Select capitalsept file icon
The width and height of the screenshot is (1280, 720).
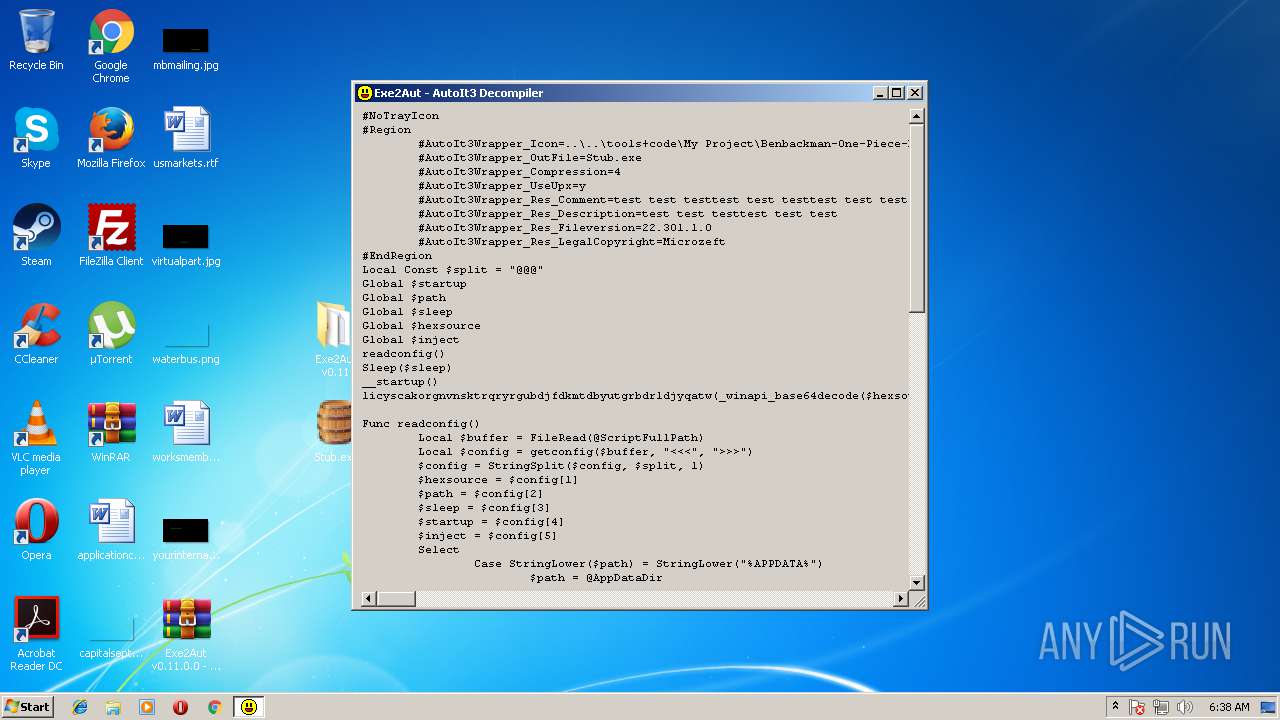click(111, 636)
